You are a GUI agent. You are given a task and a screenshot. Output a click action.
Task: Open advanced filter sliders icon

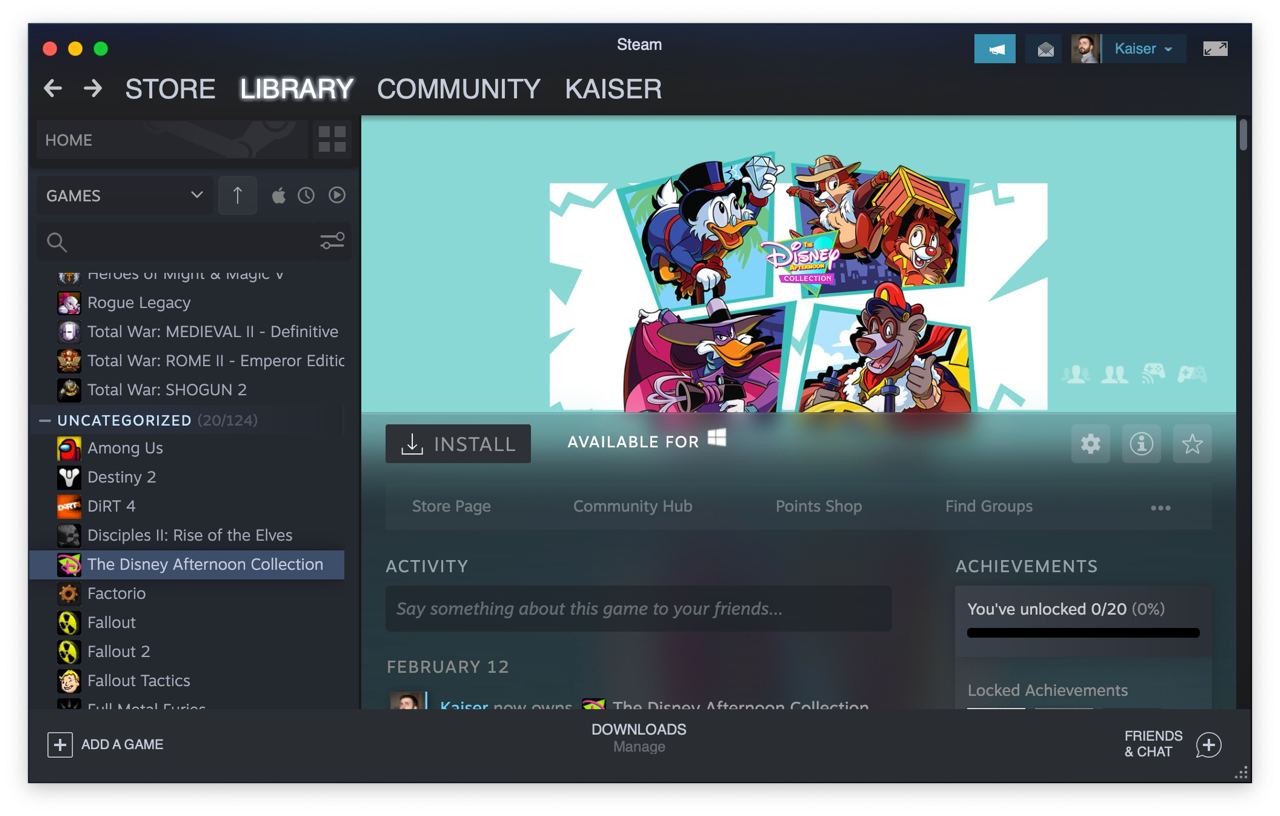coord(332,241)
